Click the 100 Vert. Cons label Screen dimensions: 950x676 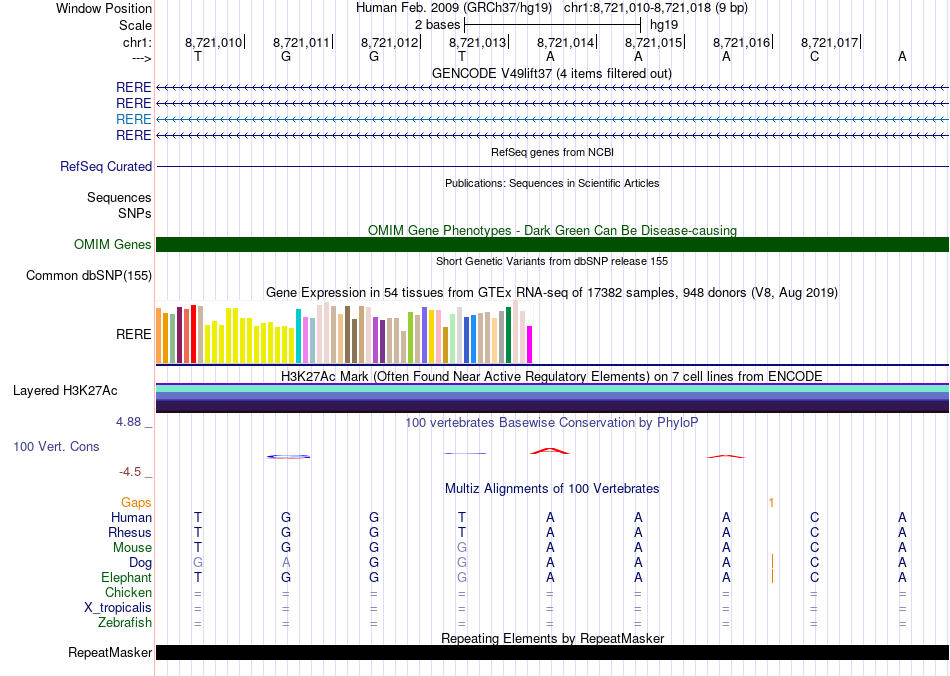tap(56, 446)
